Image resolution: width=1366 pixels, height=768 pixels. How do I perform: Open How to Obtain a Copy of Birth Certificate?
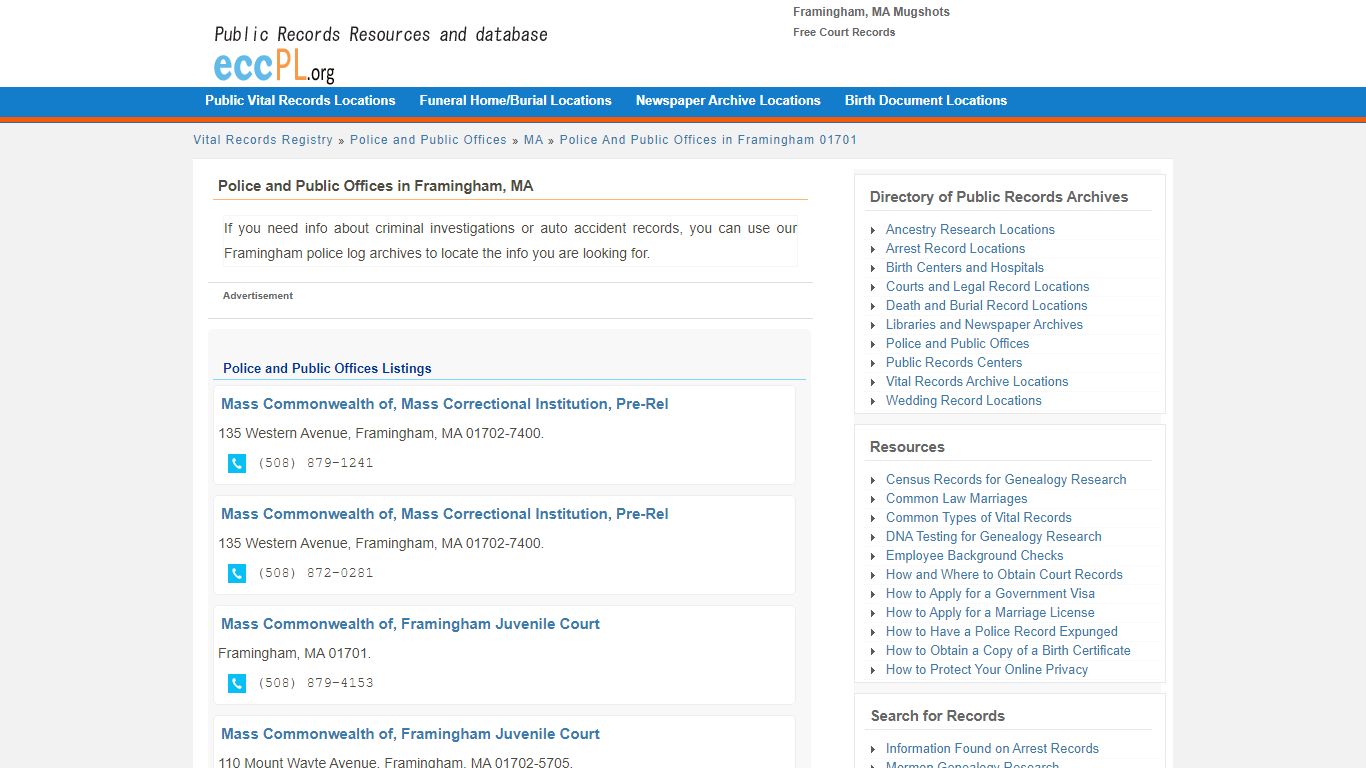(x=1008, y=650)
